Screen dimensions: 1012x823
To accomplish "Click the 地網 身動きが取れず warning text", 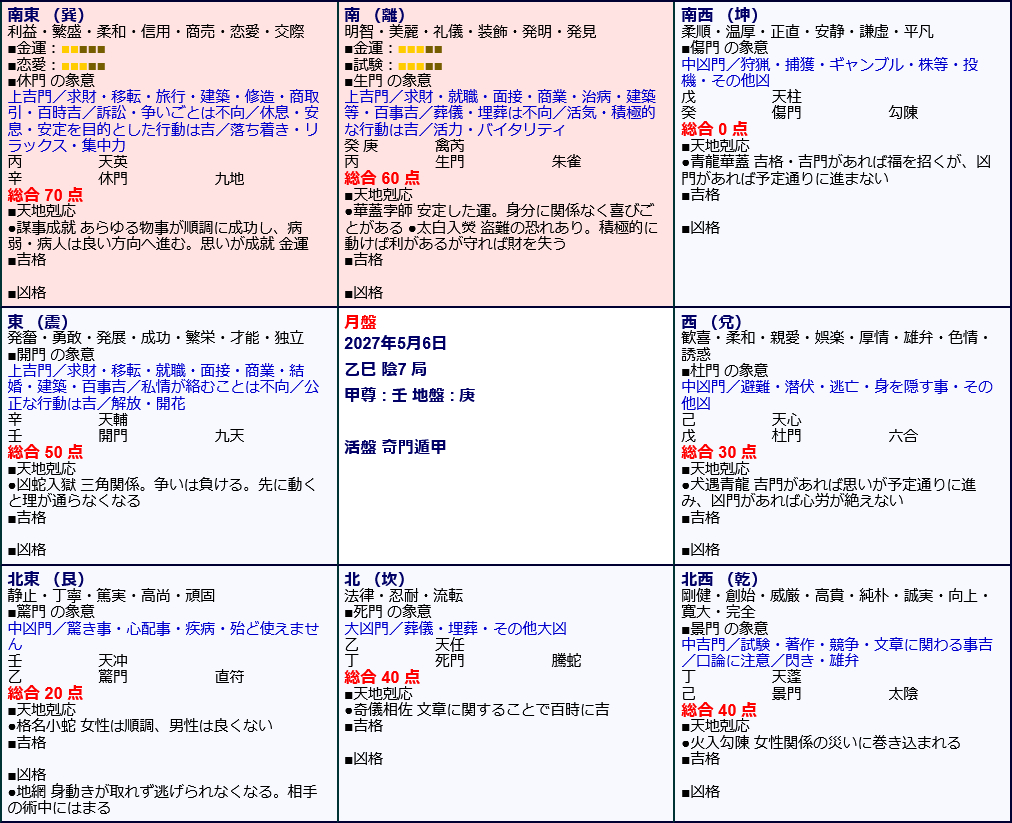I will (163, 800).
